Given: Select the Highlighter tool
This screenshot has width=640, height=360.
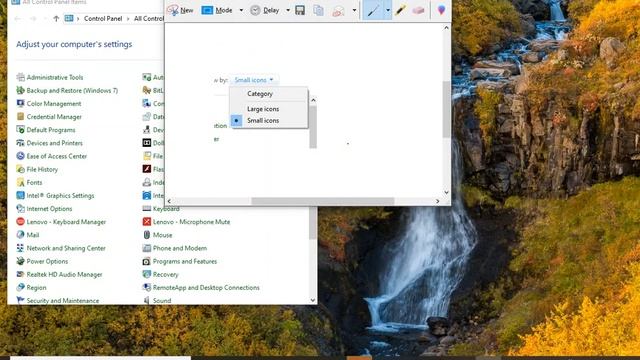Looking at the screenshot, I should click(401, 10).
